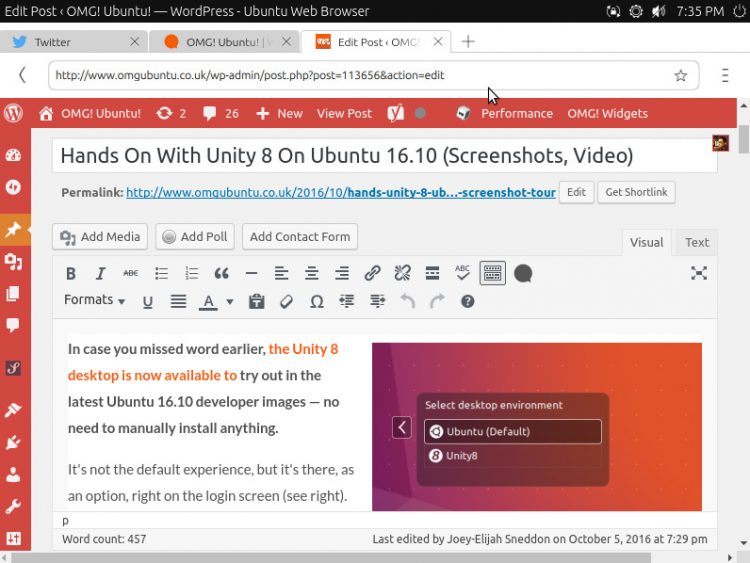Open the 2 pending updates
Screen dimensions: 750x563
tap(171, 113)
